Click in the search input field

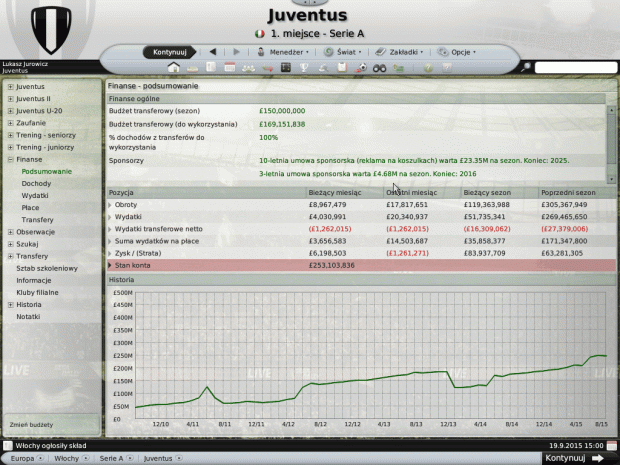576,68
